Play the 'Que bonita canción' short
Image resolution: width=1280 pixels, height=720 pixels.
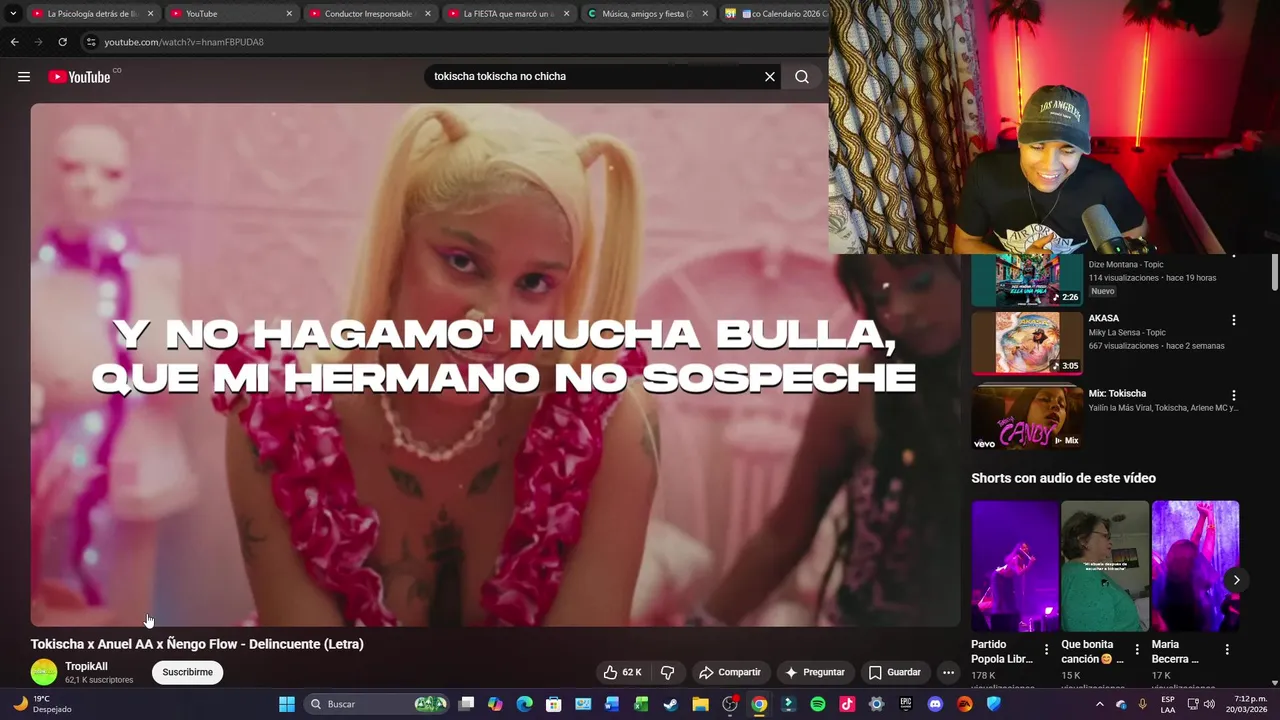(1105, 566)
